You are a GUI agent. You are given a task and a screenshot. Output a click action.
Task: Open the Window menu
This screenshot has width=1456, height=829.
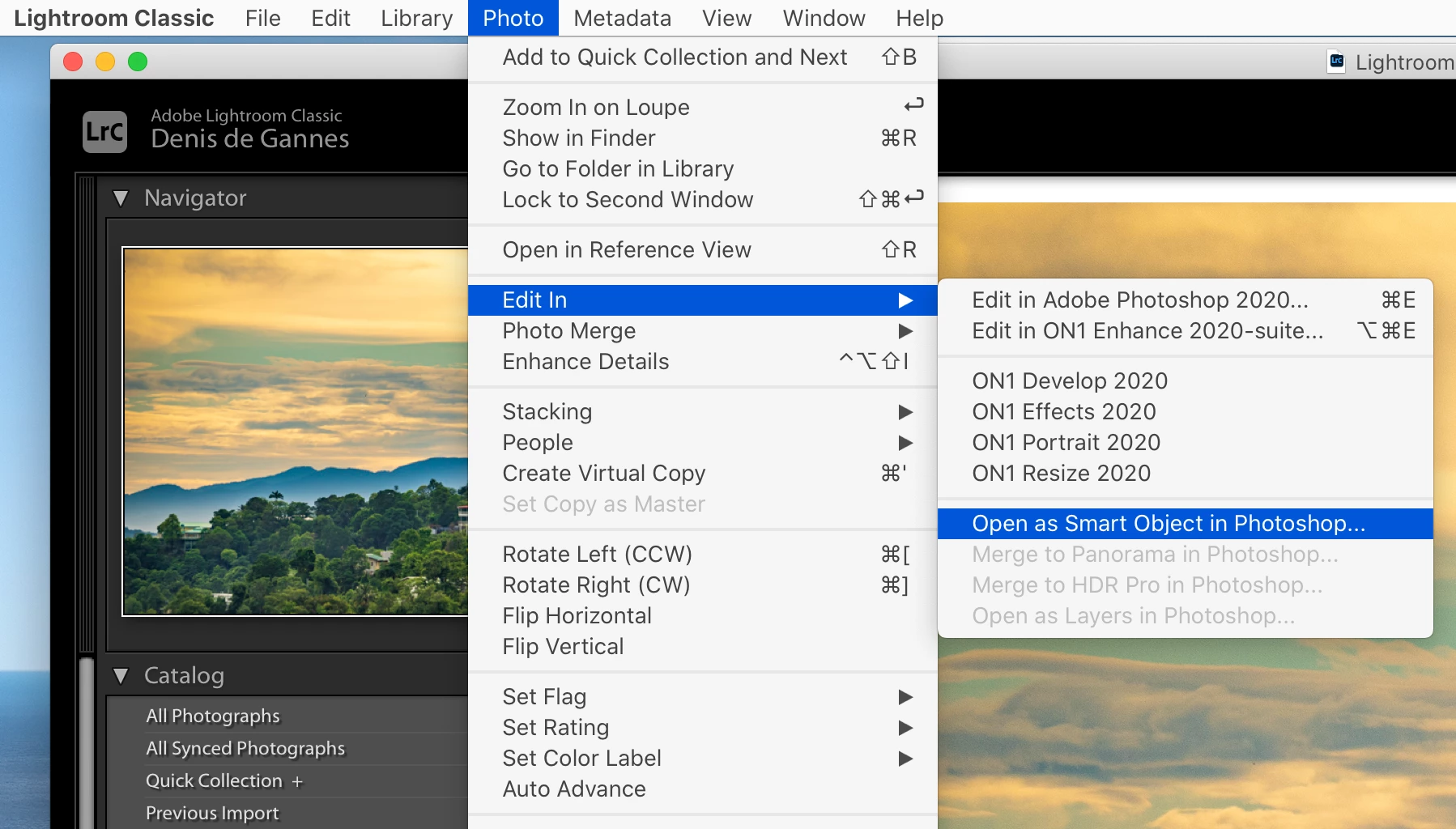[x=824, y=18]
